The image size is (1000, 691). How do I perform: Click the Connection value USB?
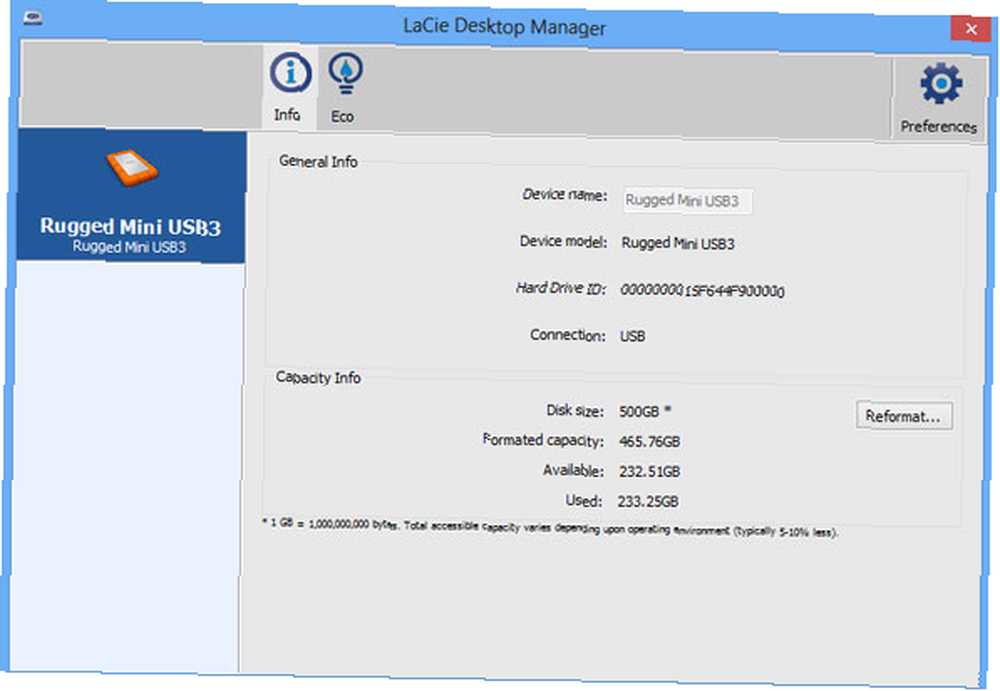tap(632, 336)
